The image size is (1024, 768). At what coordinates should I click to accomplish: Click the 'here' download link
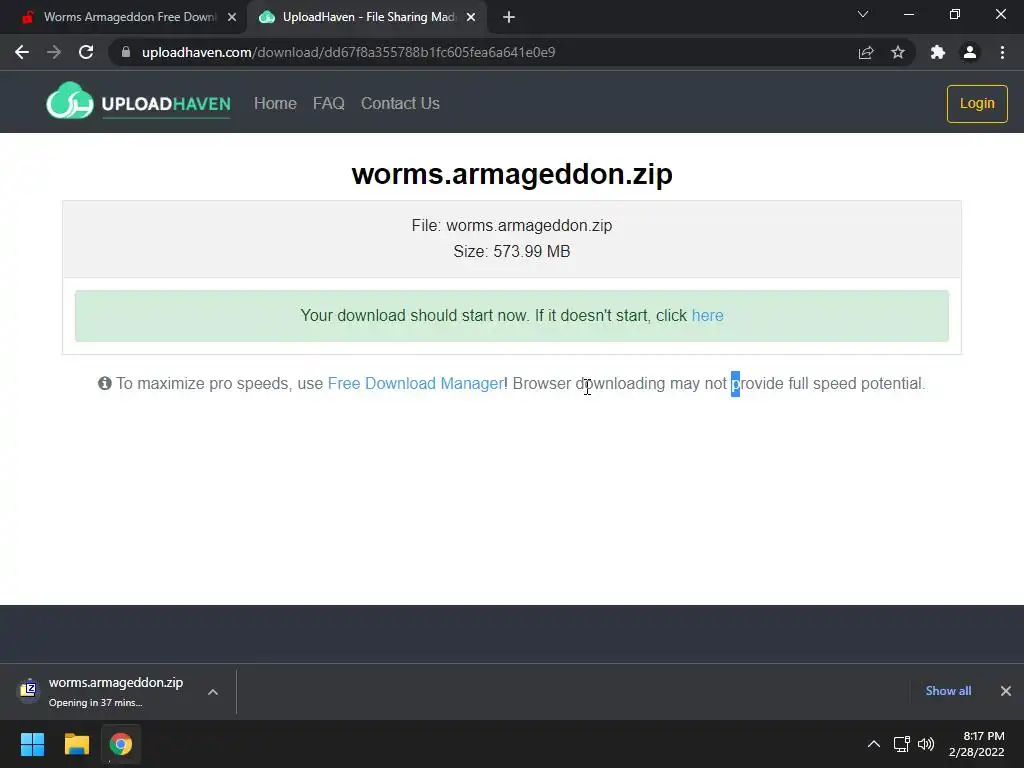pos(707,315)
